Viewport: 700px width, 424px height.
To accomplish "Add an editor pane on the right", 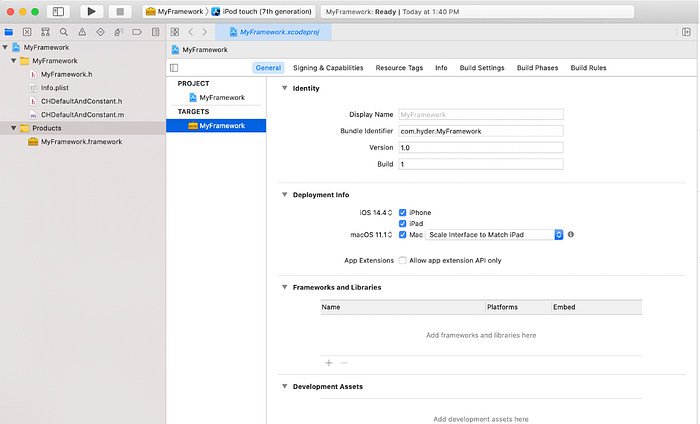I will 686,32.
